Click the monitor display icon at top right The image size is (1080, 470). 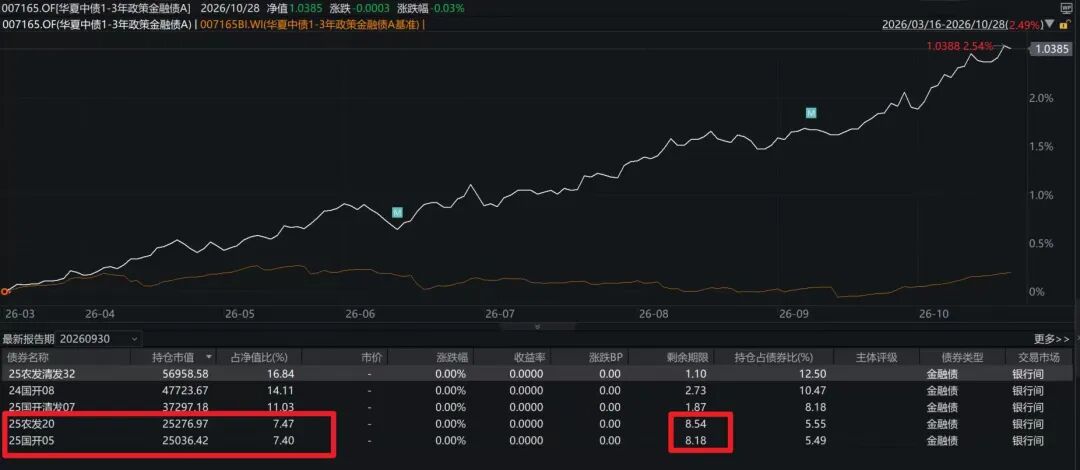click(x=1067, y=8)
